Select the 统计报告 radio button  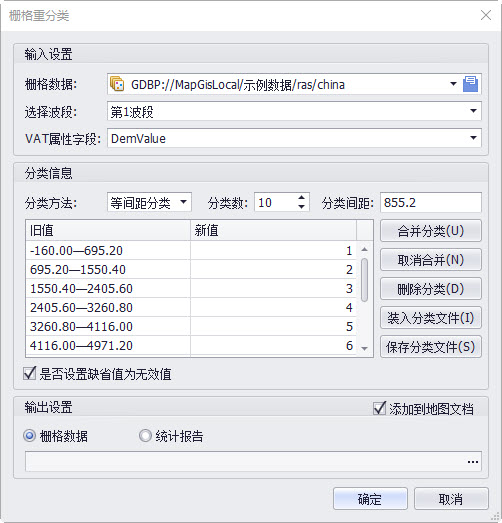coord(145,436)
